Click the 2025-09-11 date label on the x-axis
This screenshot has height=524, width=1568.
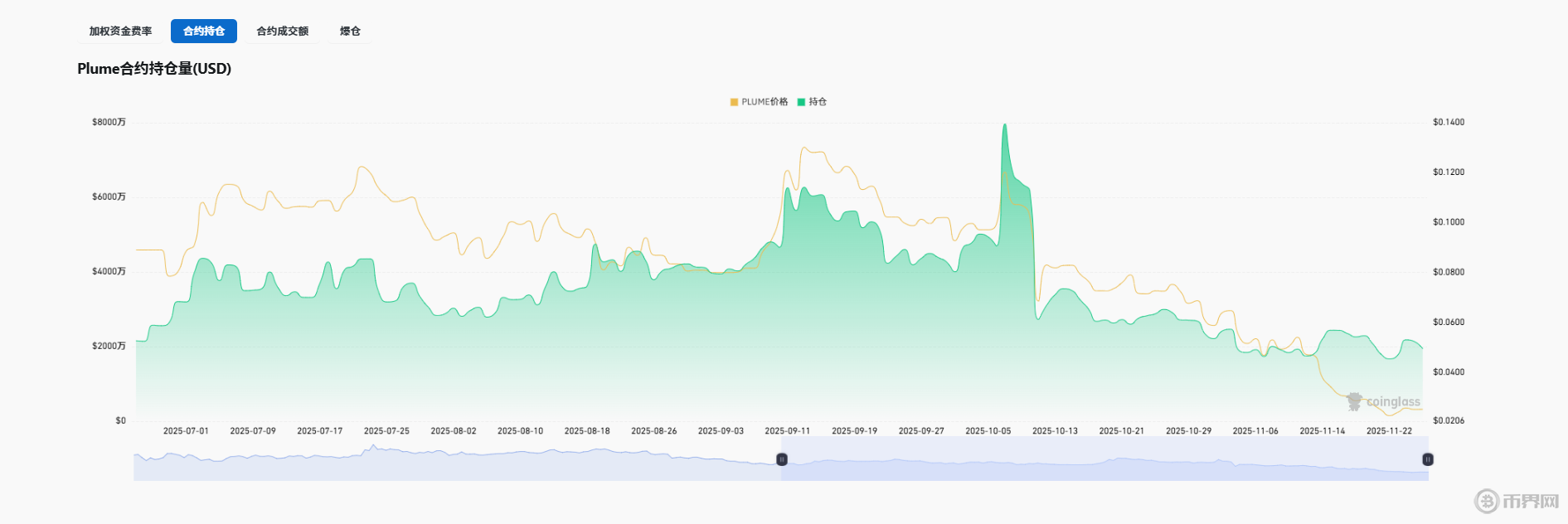tap(787, 431)
